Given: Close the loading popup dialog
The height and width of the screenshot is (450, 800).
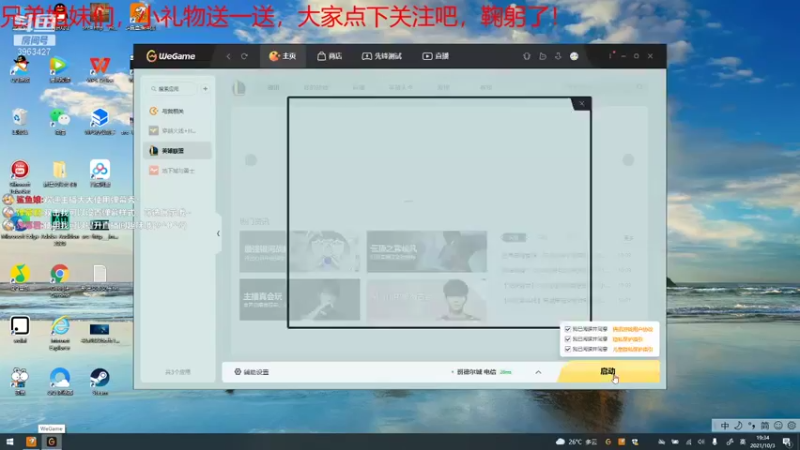Looking at the screenshot, I should point(581,104).
